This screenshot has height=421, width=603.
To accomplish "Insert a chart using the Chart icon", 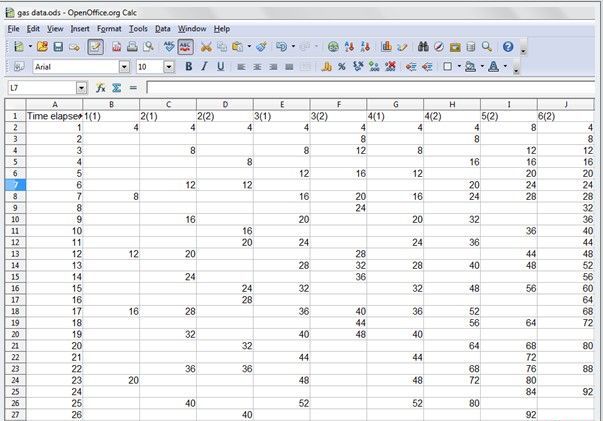I will pyautogui.click(x=384, y=47).
